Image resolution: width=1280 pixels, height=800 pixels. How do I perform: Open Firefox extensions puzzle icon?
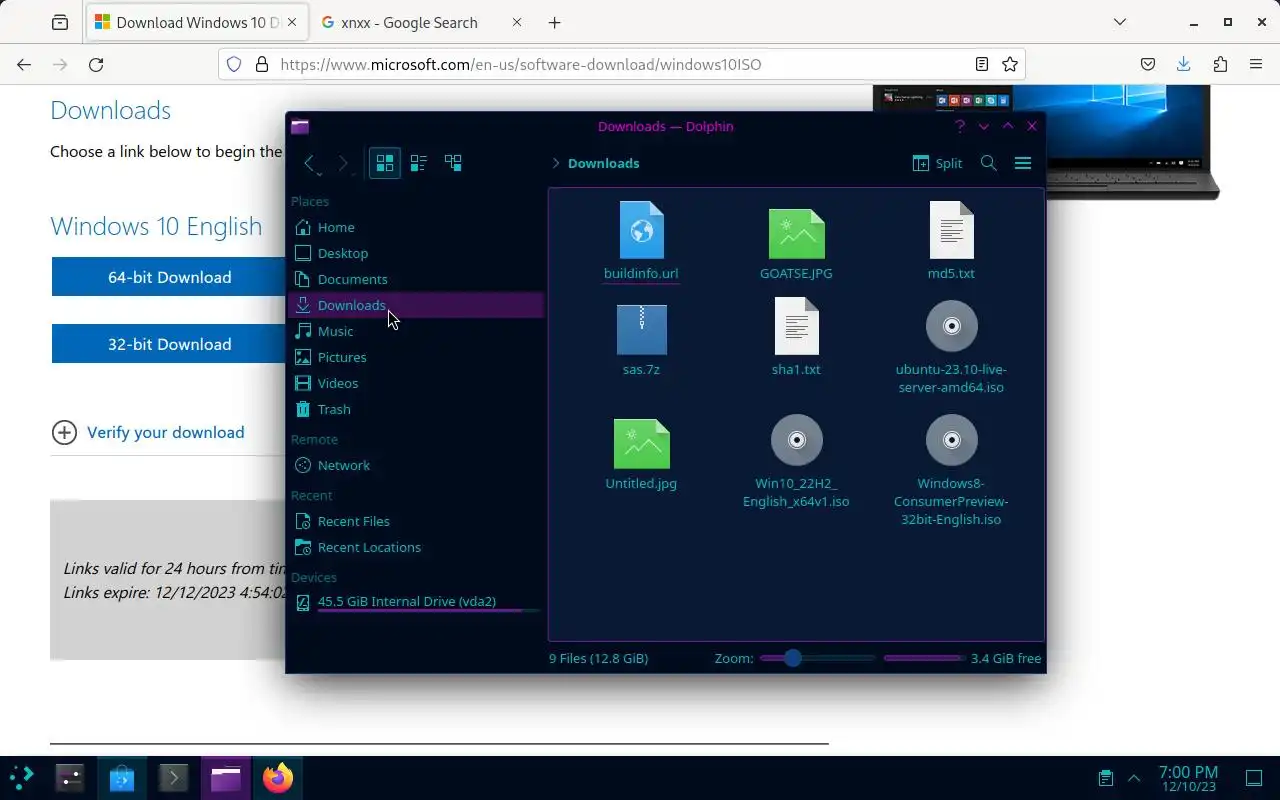click(x=1220, y=64)
